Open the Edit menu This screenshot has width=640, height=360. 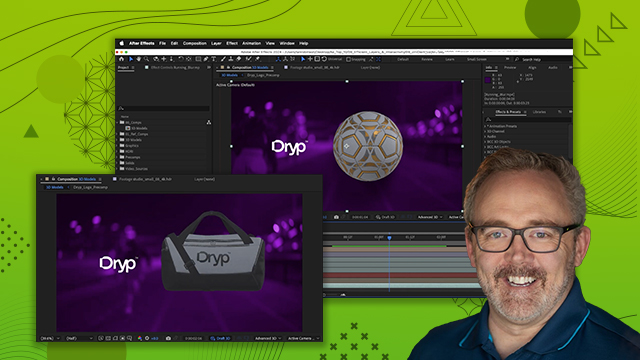pyautogui.click(x=174, y=43)
